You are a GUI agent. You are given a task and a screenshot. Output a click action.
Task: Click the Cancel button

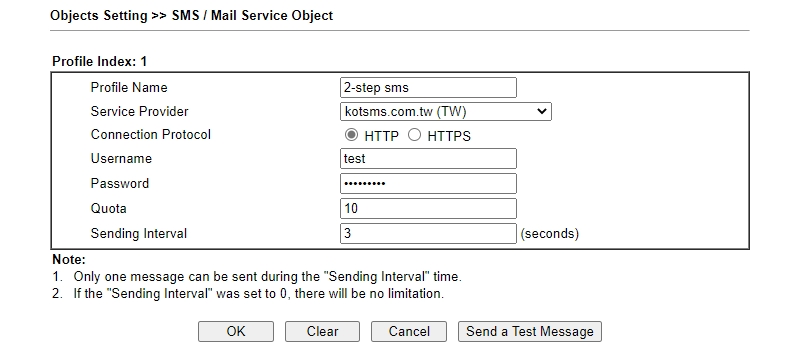409,331
